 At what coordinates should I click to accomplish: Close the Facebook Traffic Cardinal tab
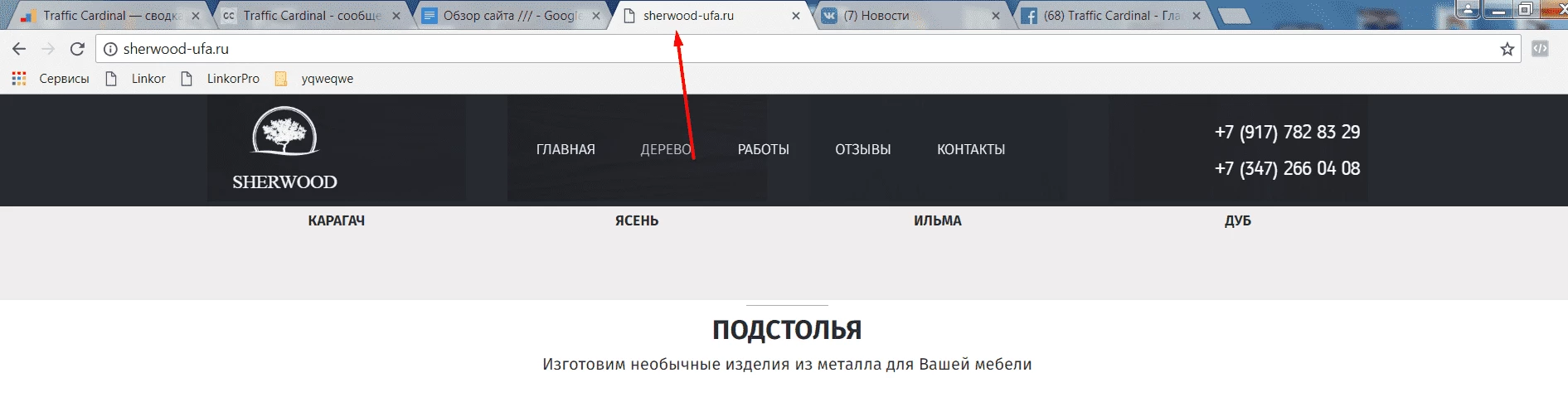[1197, 16]
